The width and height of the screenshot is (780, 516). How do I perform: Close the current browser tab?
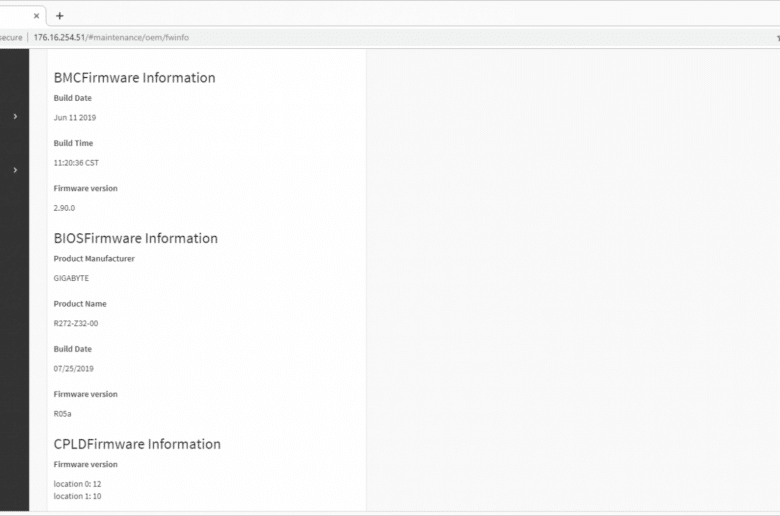(x=36, y=16)
